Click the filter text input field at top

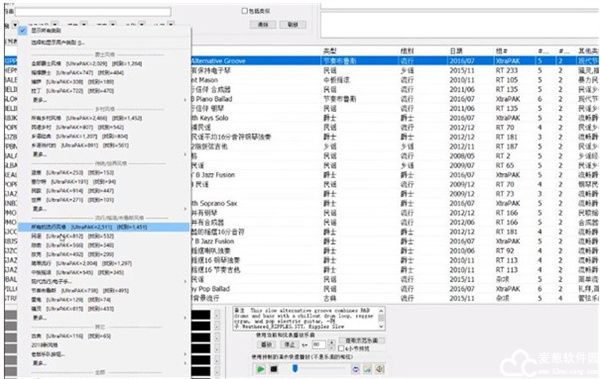(x=93, y=12)
